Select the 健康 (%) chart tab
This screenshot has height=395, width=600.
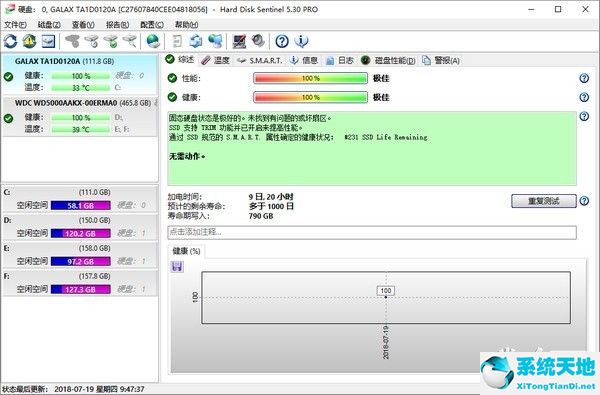coord(186,251)
